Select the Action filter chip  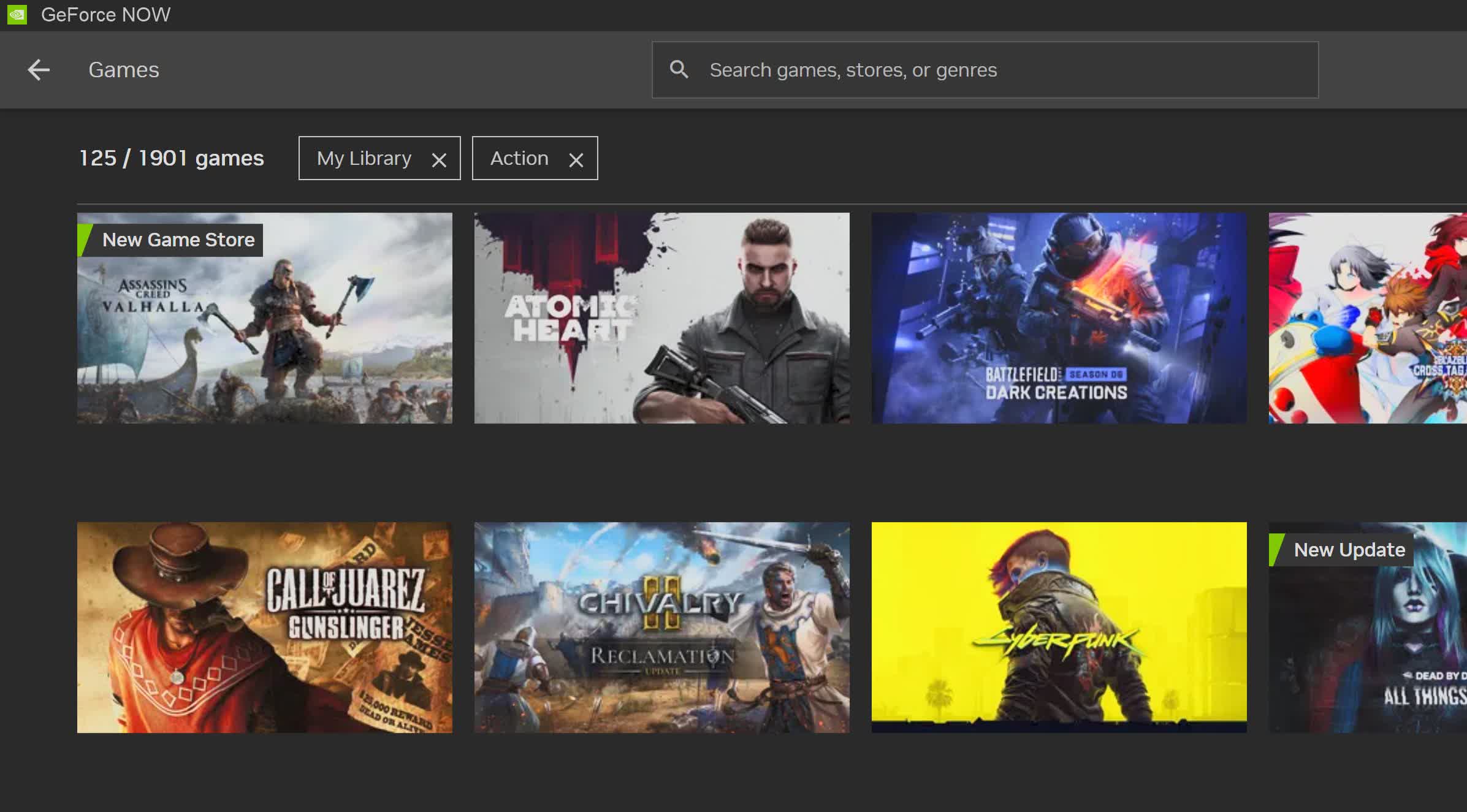[x=535, y=158]
